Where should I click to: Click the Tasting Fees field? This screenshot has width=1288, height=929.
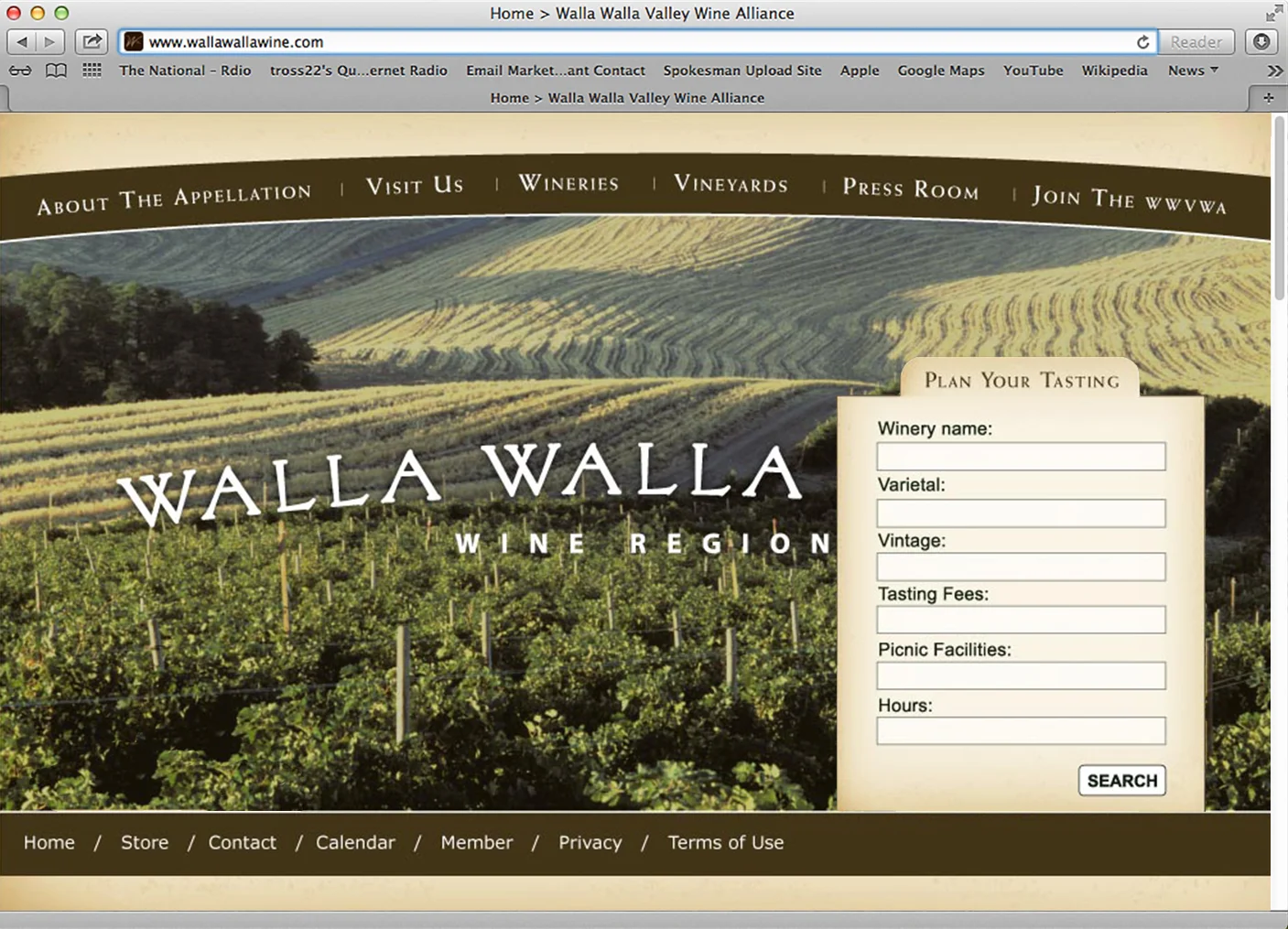click(1021, 620)
